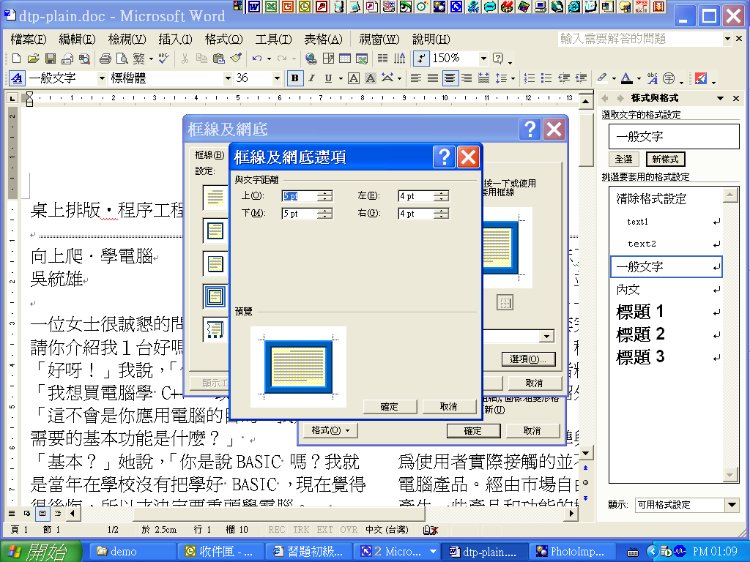Viewport: 750px width, 562px height.
Task: Switch to Normal view at bottom-left
Action: [x=11, y=514]
